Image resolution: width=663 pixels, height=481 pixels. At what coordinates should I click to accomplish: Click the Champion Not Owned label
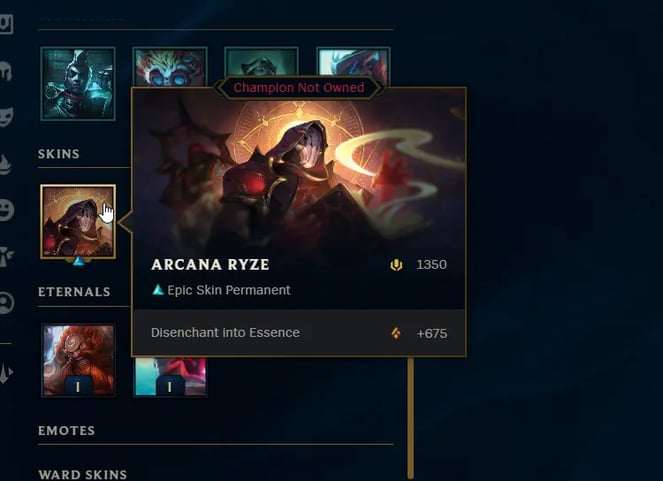(299, 87)
